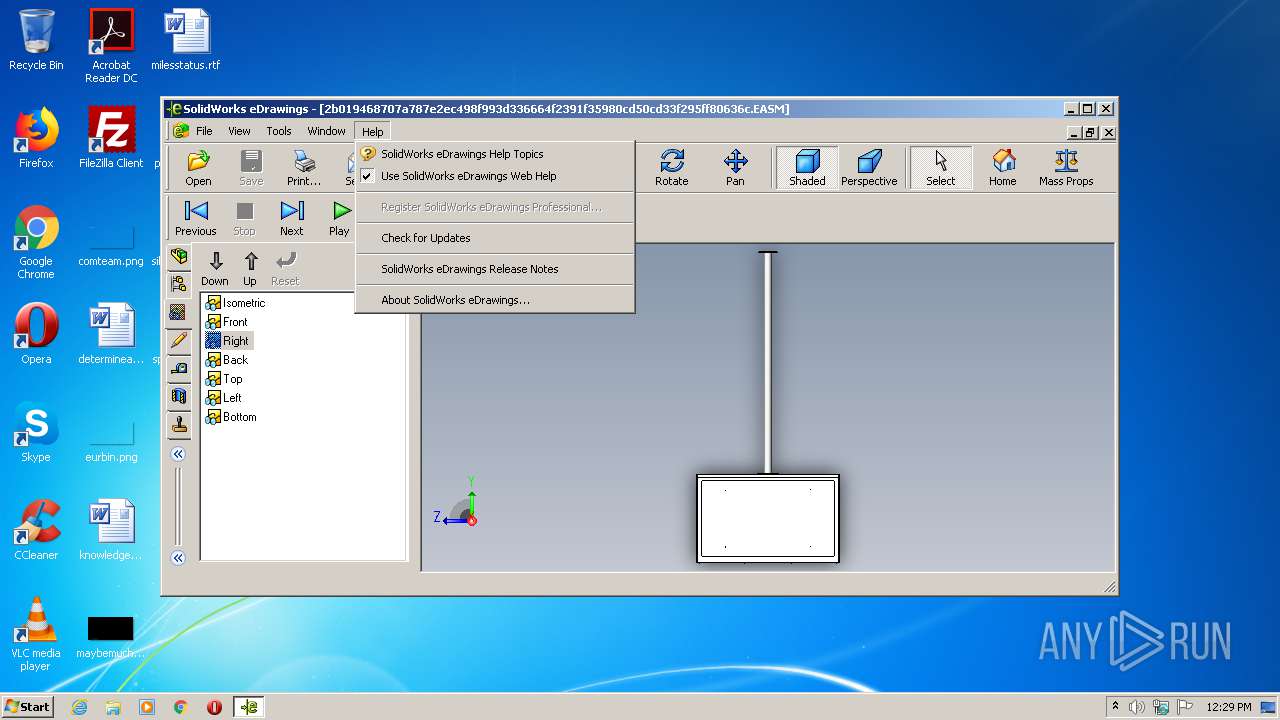Start animation with the Play button
The width and height of the screenshot is (1280, 720).
(340, 218)
